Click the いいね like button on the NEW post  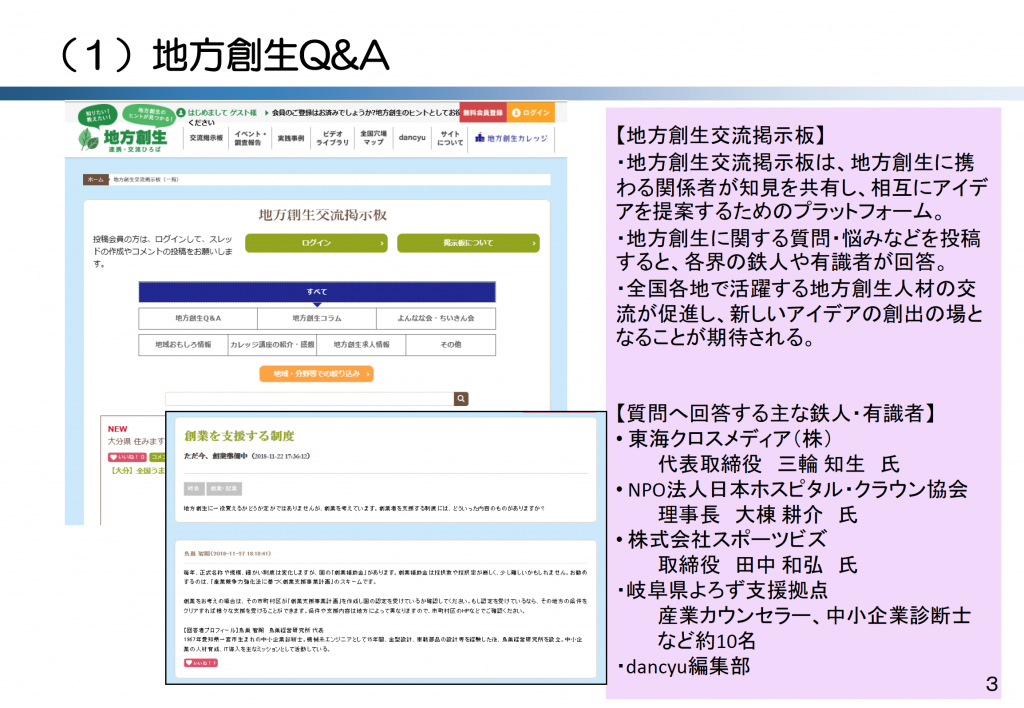click(127, 457)
